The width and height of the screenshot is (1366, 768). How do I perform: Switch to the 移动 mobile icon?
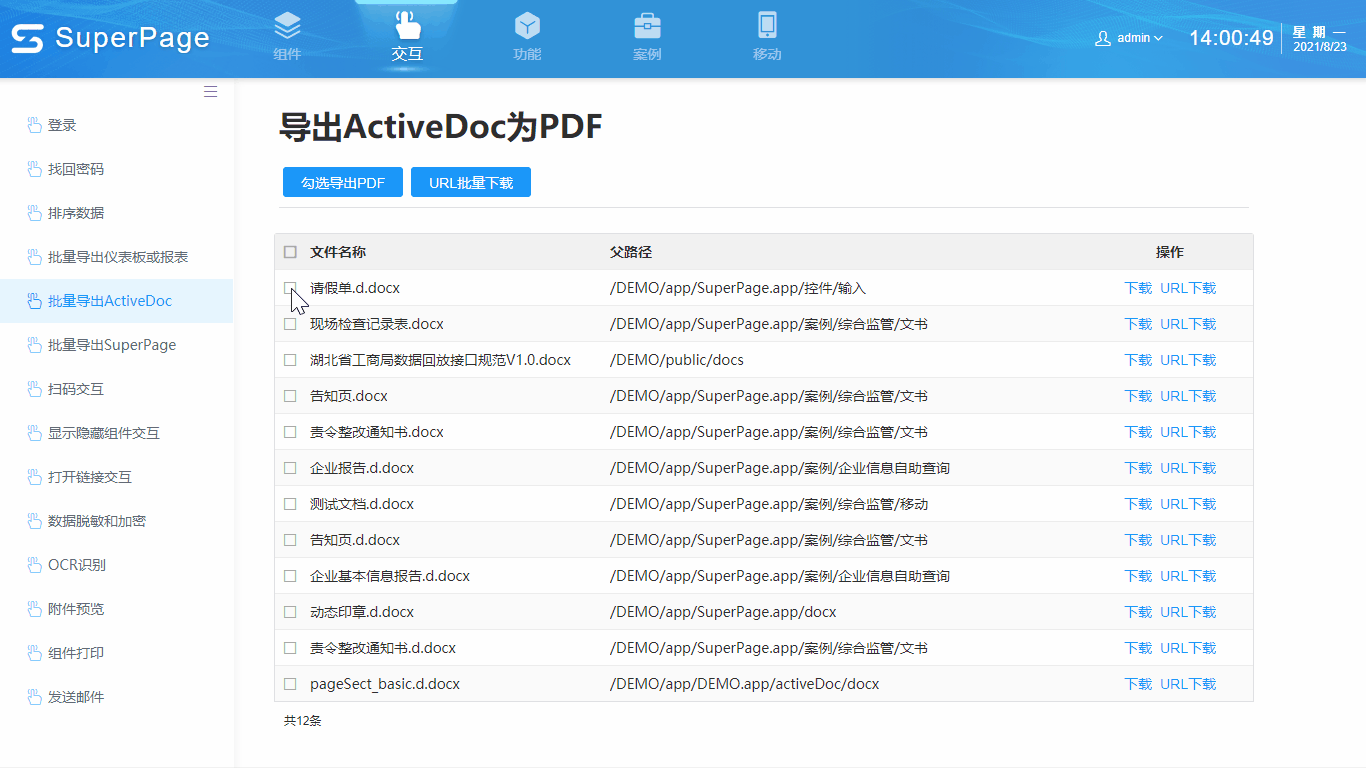point(767,26)
